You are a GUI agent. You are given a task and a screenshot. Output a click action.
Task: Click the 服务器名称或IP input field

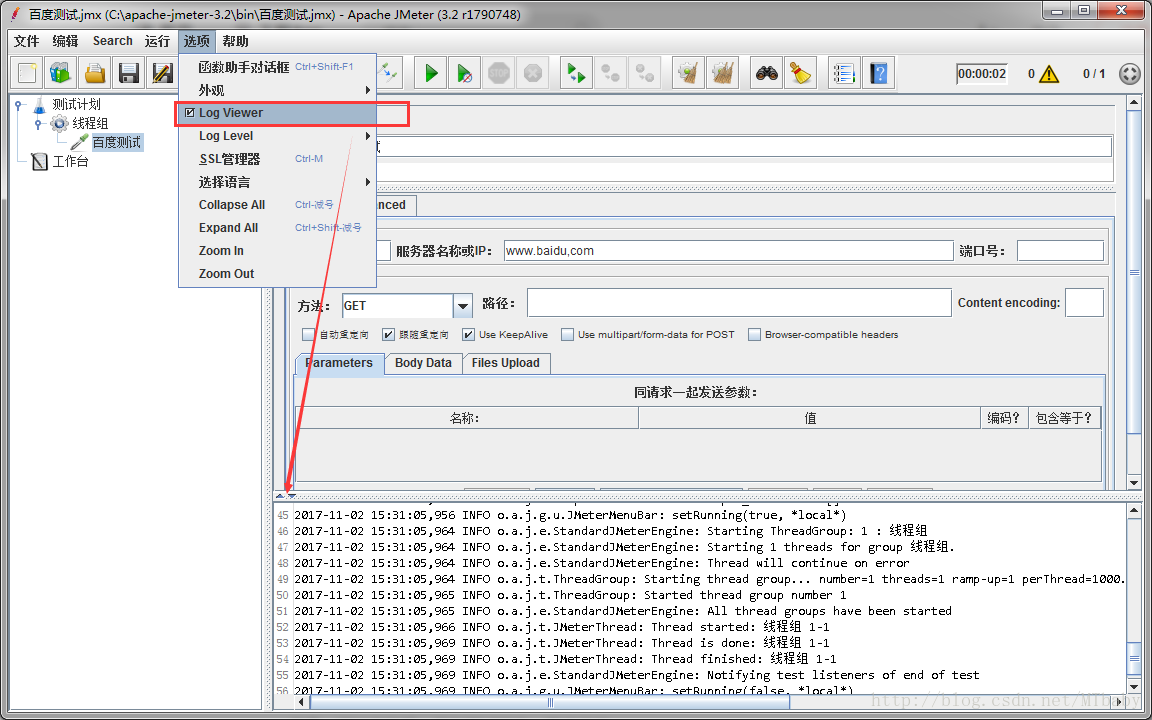point(728,251)
